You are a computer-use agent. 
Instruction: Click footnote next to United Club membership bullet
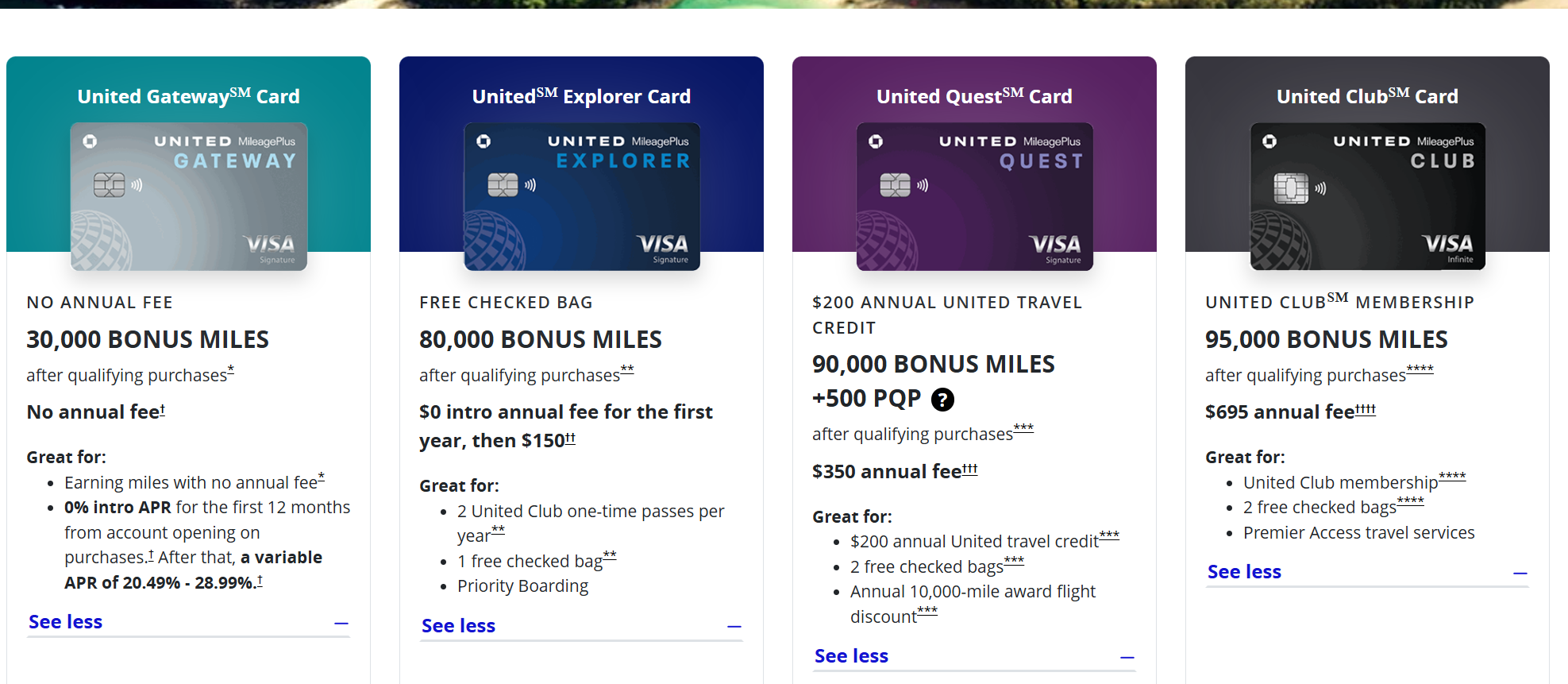point(1452,477)
